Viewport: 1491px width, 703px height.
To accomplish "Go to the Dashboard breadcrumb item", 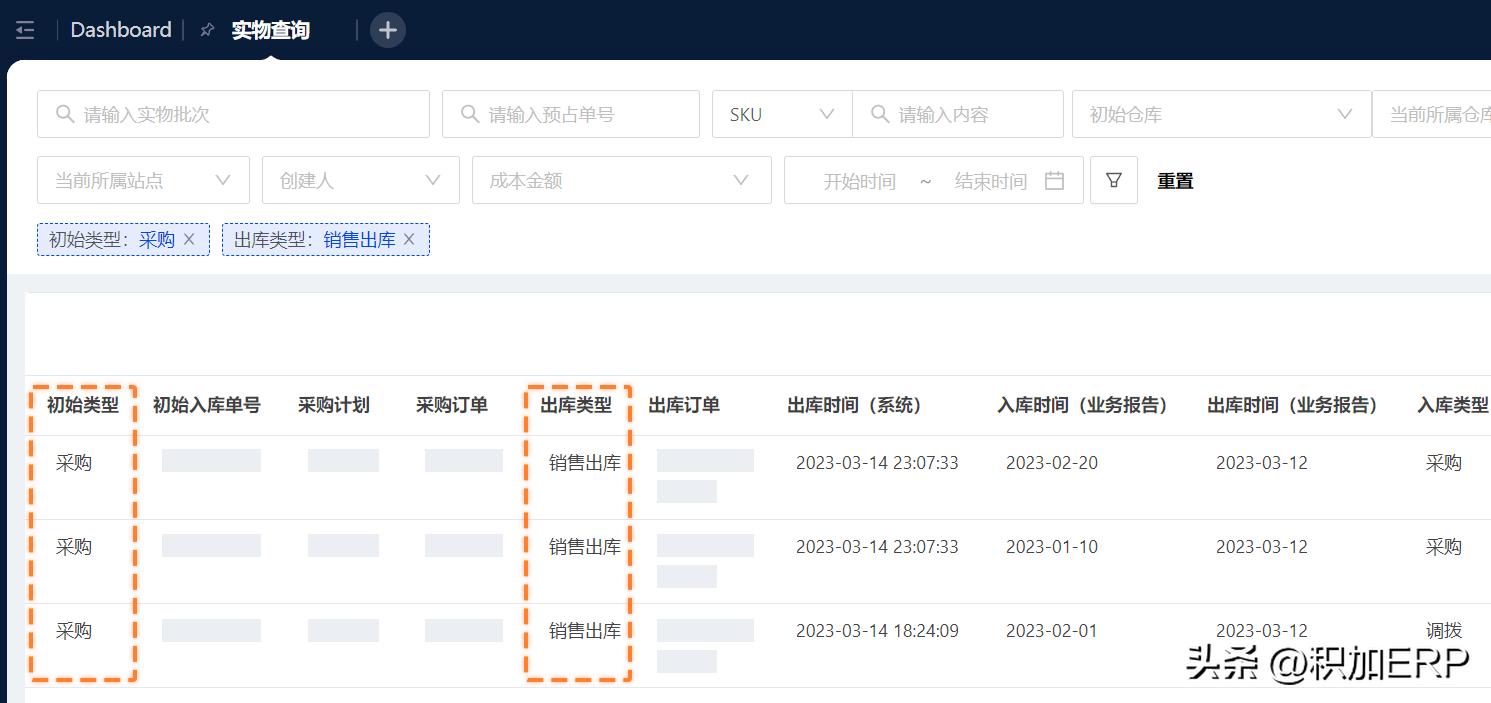I will pos(120,29).
